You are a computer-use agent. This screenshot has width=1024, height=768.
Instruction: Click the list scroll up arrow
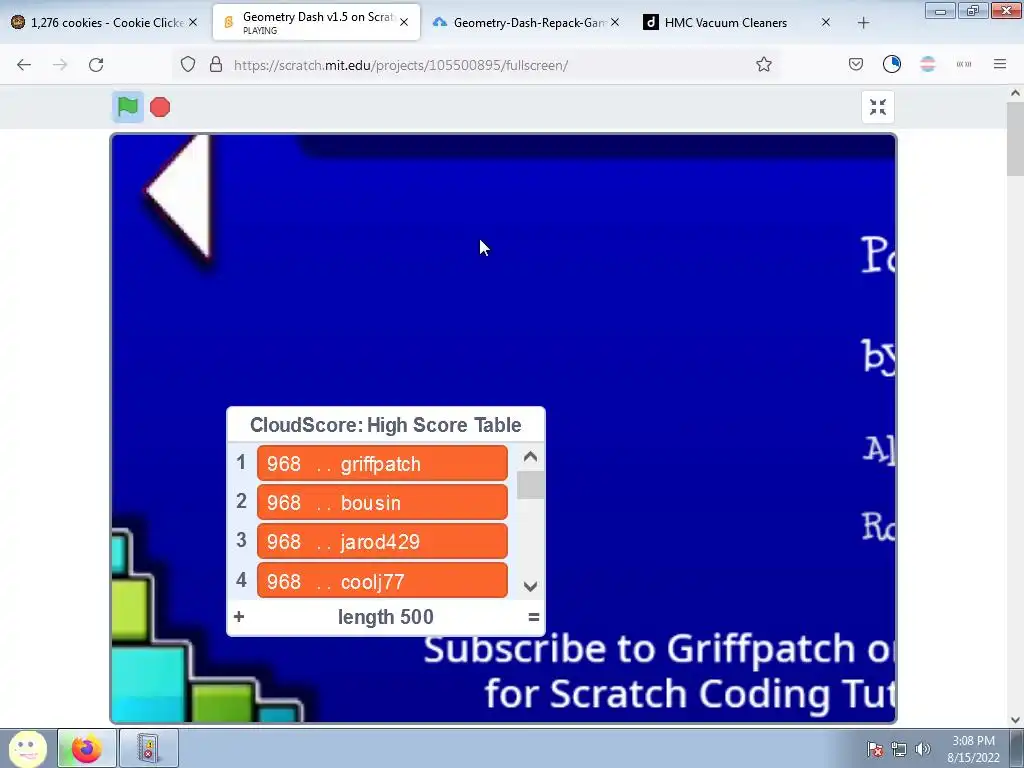(530, 456)
